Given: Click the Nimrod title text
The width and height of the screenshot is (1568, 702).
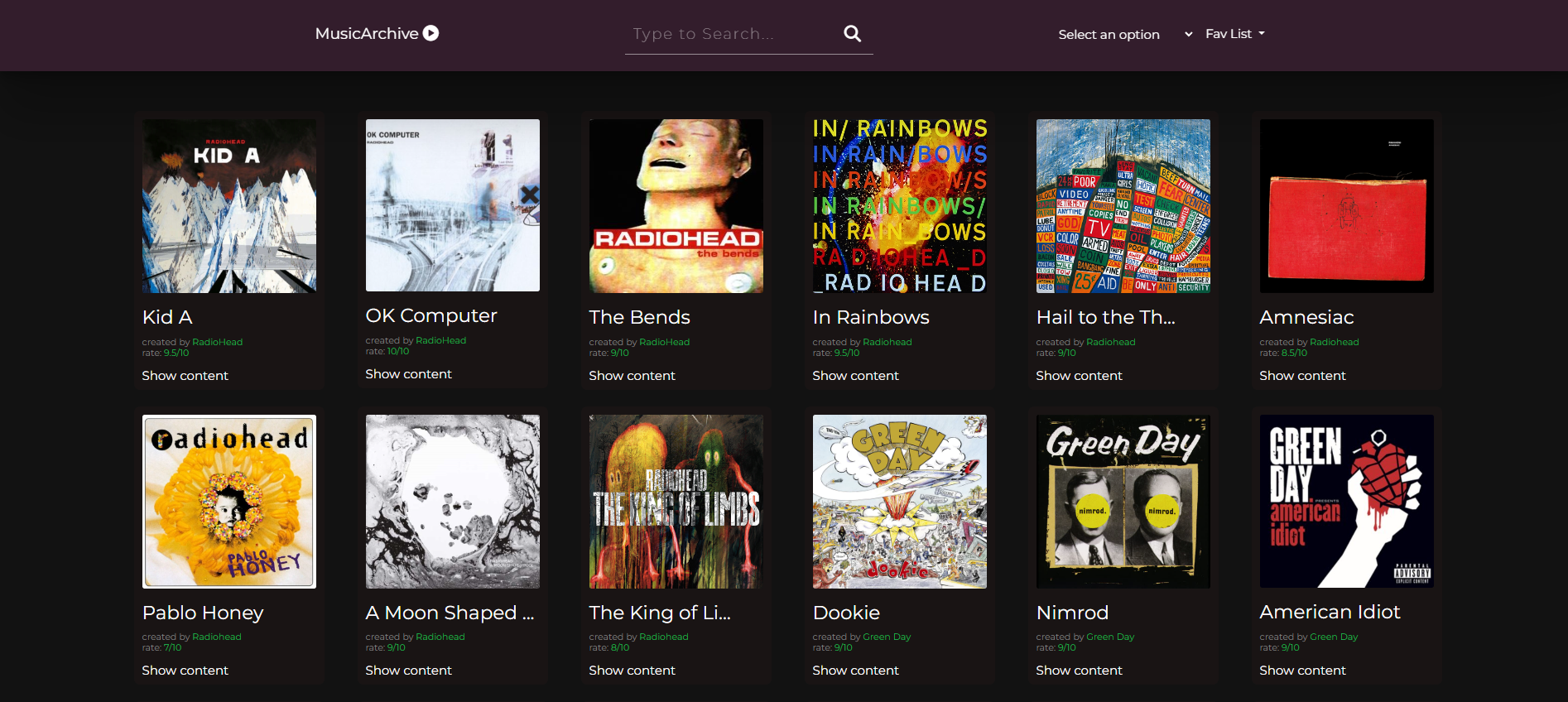Looking at the screenshot, I should [x=1072, y=613].
